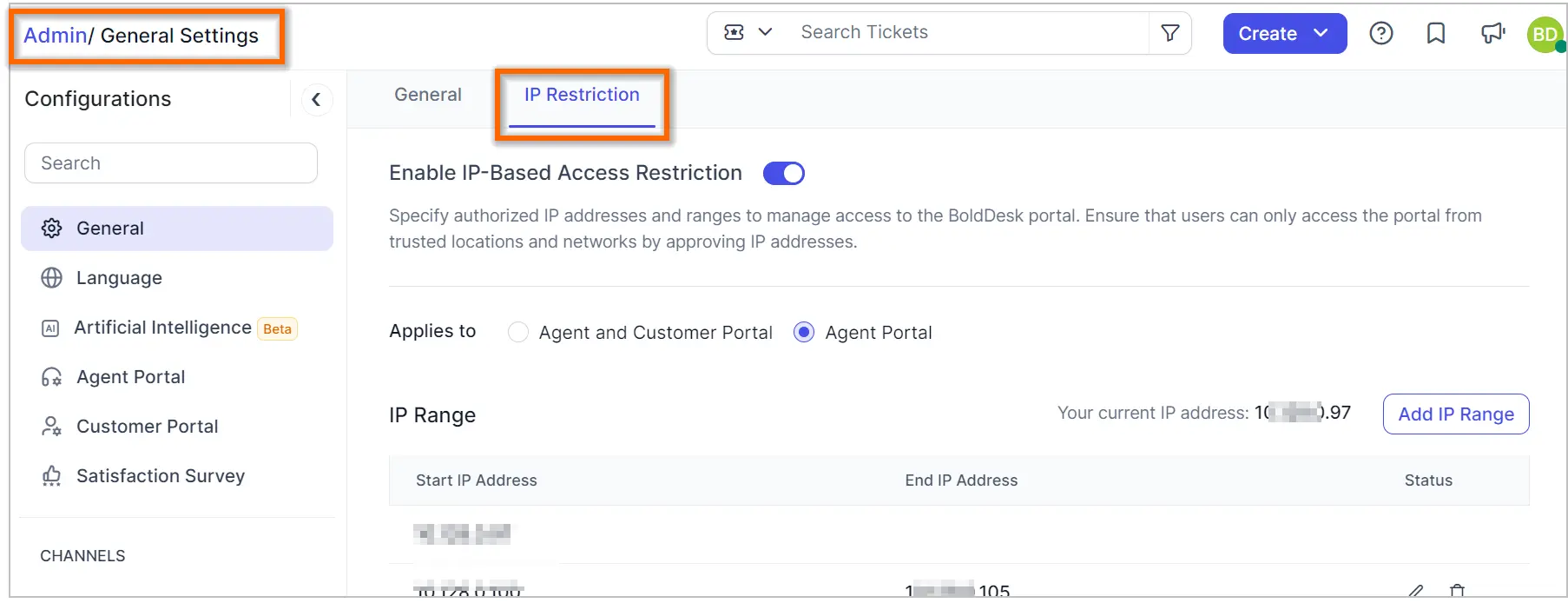Open Artificial Intelligence settings in sidebar
This screenshot has width=1568, height=603.
pyautogui.click(x=163, y=328)
